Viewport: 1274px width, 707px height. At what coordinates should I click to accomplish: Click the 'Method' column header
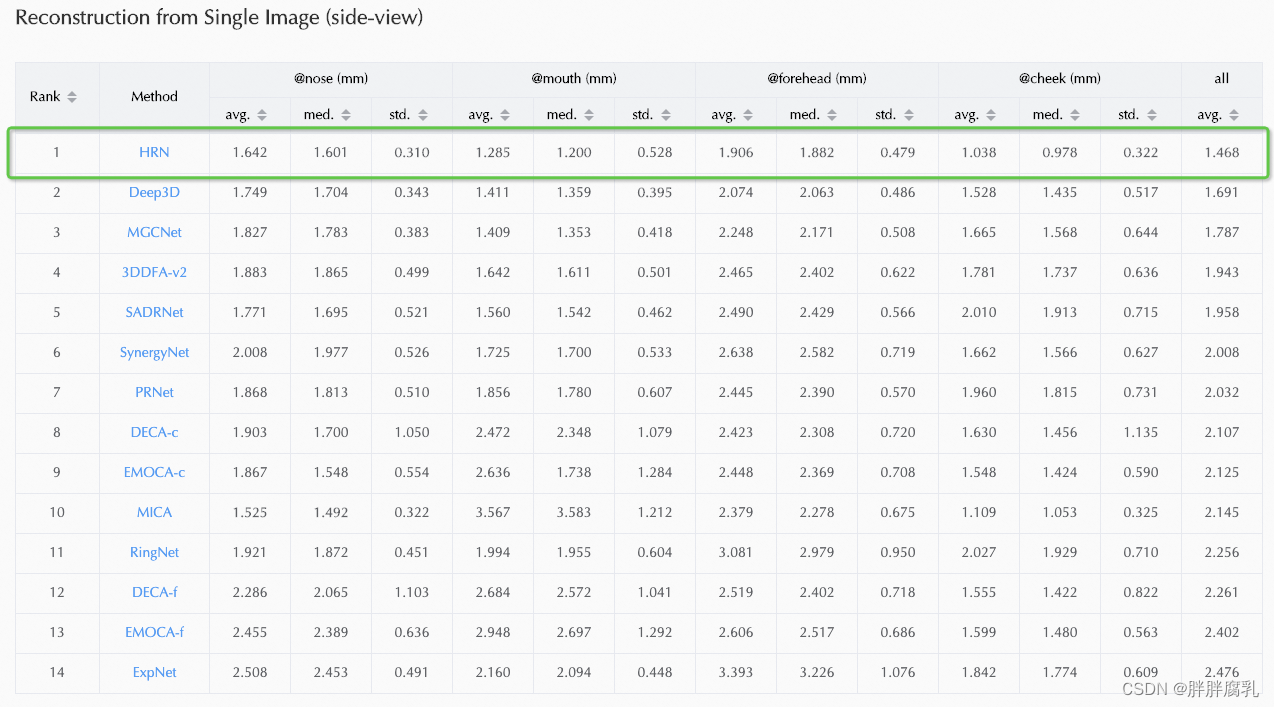pyautogui.click(x=154, y=97)
